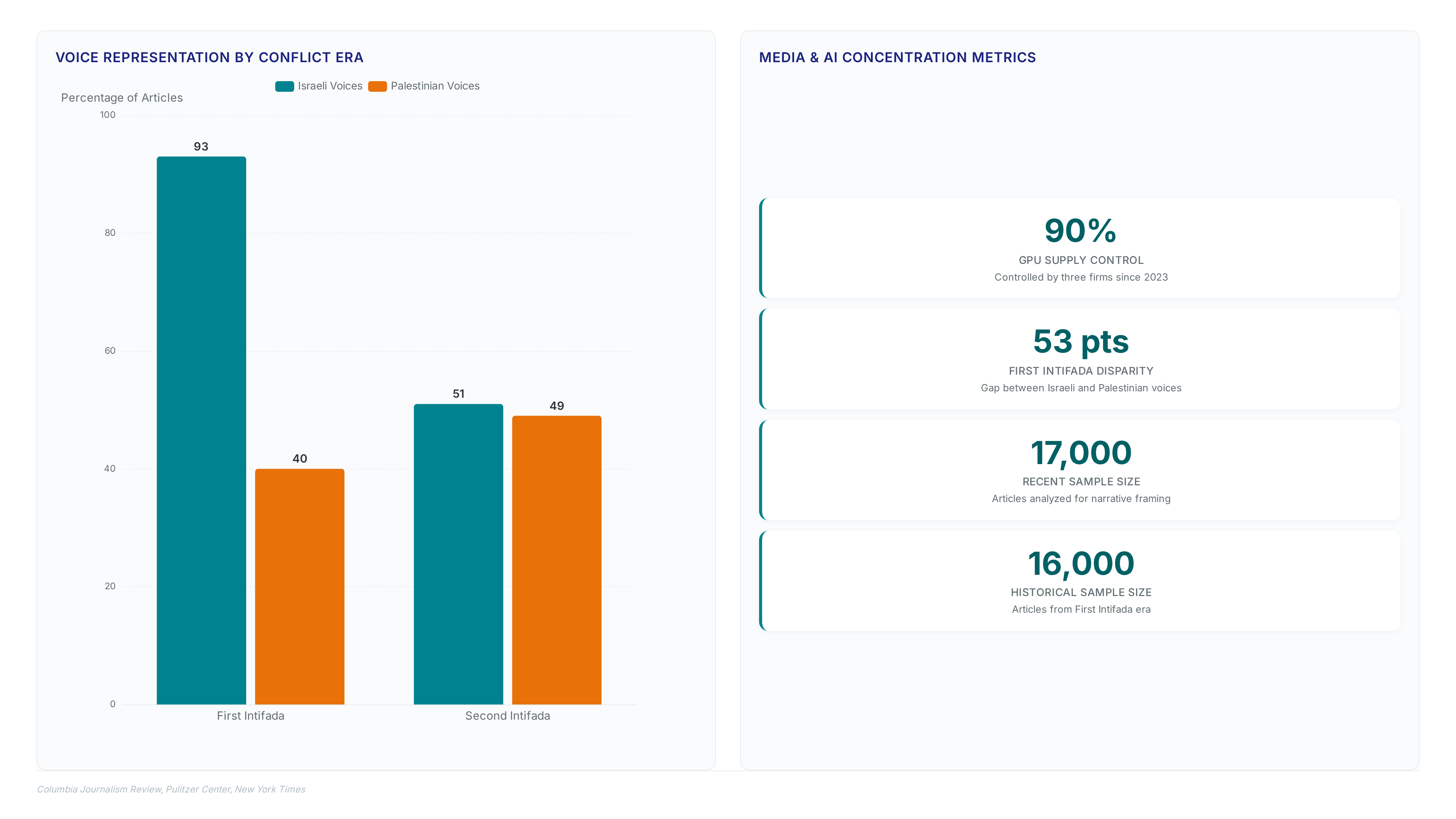Click the Columbia Journalism Review source footnote
This screenshot has height=819, width=1456.
point(171,789)
